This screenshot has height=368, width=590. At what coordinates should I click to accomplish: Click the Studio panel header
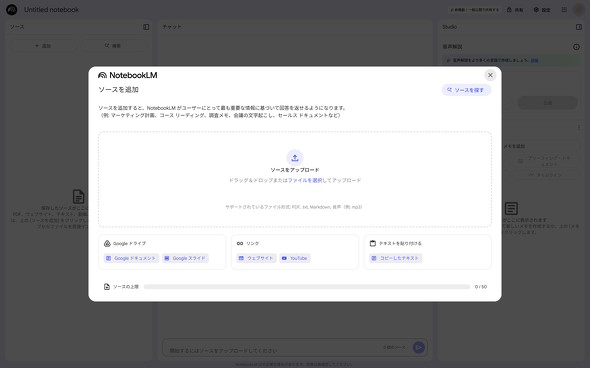point(450,27)
